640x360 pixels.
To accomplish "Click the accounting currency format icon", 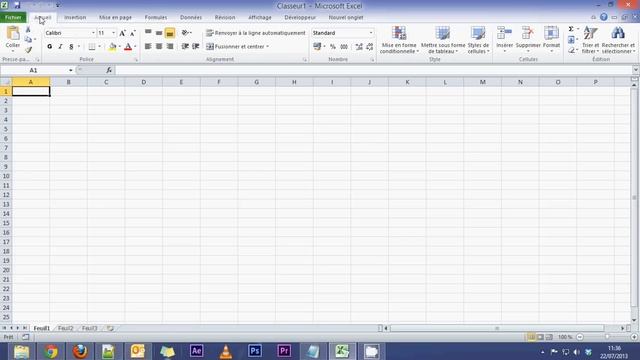I will (317, 47).
